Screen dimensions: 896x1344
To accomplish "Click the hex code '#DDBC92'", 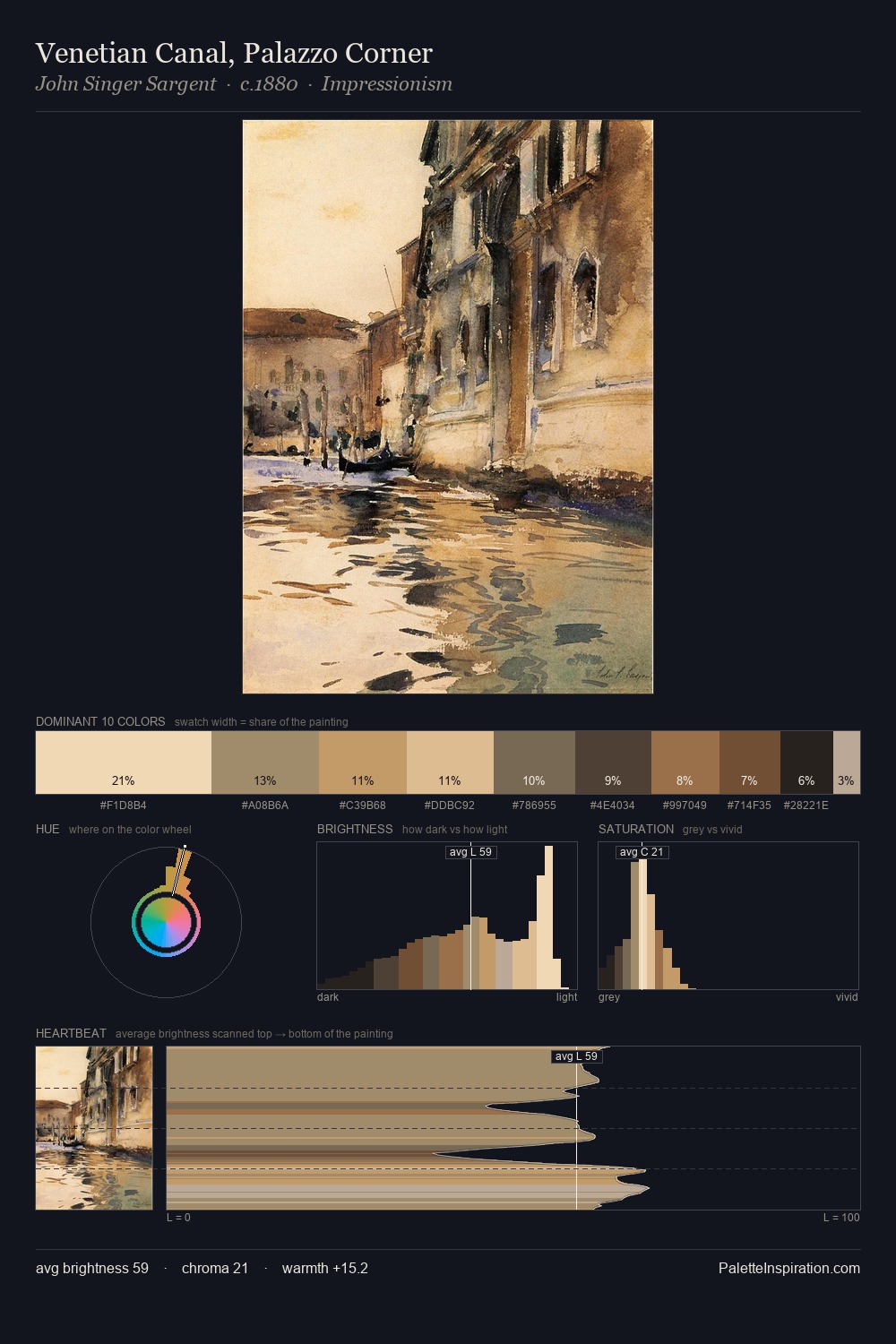I will [450, 806].
